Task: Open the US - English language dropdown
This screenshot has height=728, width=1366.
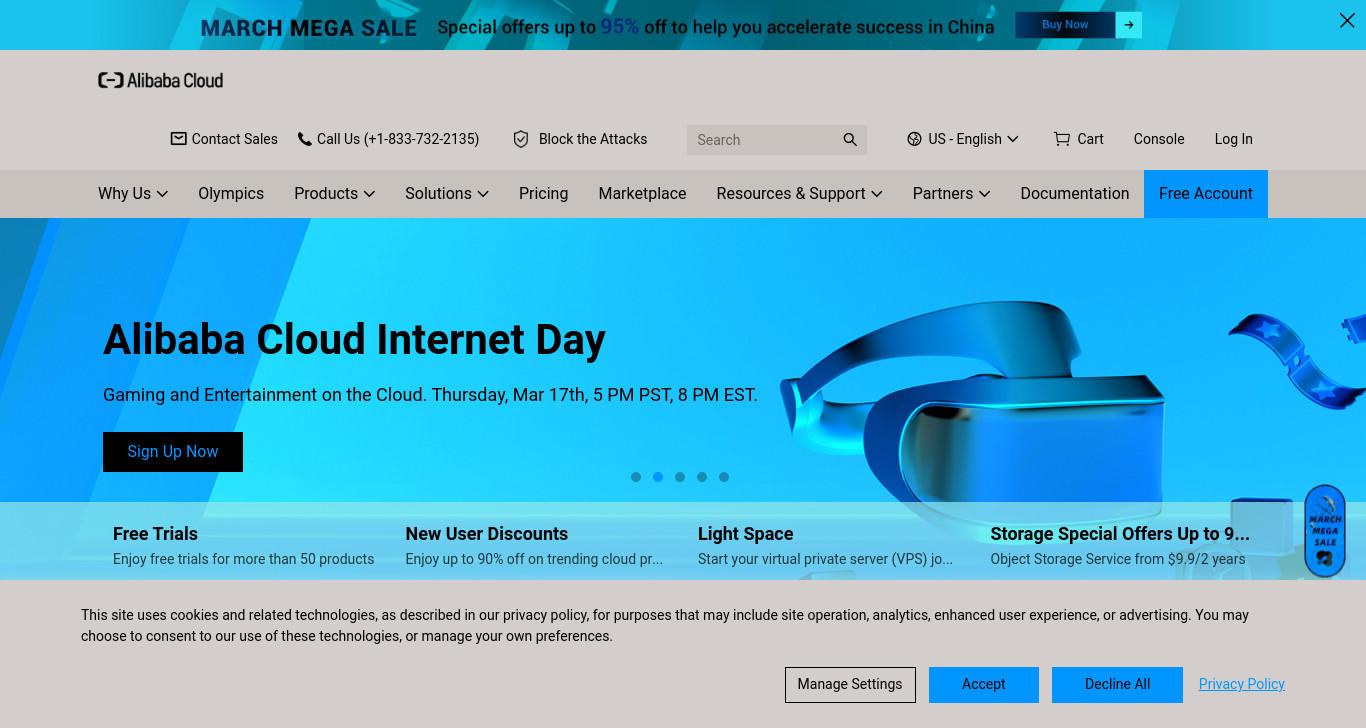Action: (963, 139)
